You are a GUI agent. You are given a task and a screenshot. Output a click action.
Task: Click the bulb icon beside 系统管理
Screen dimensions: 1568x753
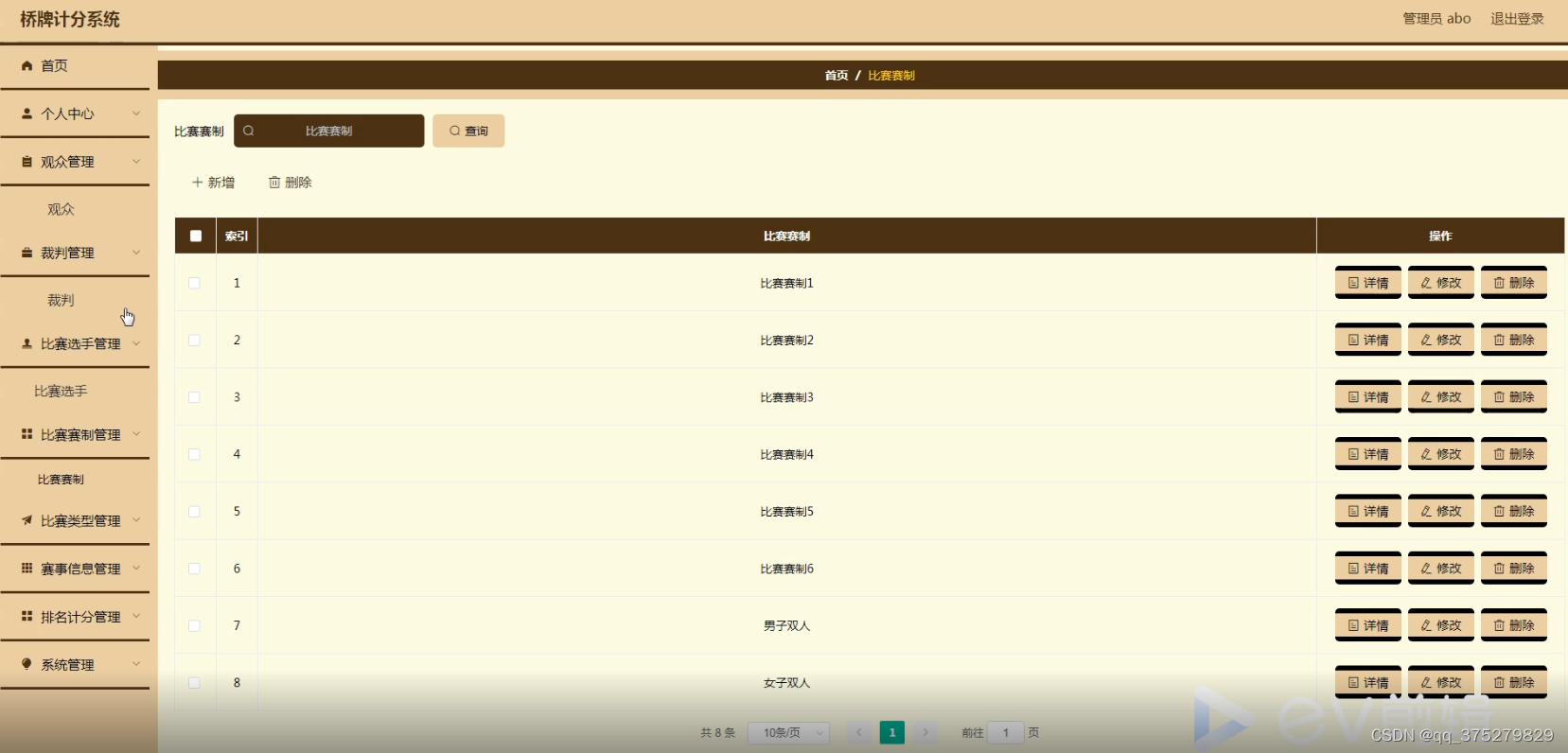pyautogui.click(x=27, y=664)
